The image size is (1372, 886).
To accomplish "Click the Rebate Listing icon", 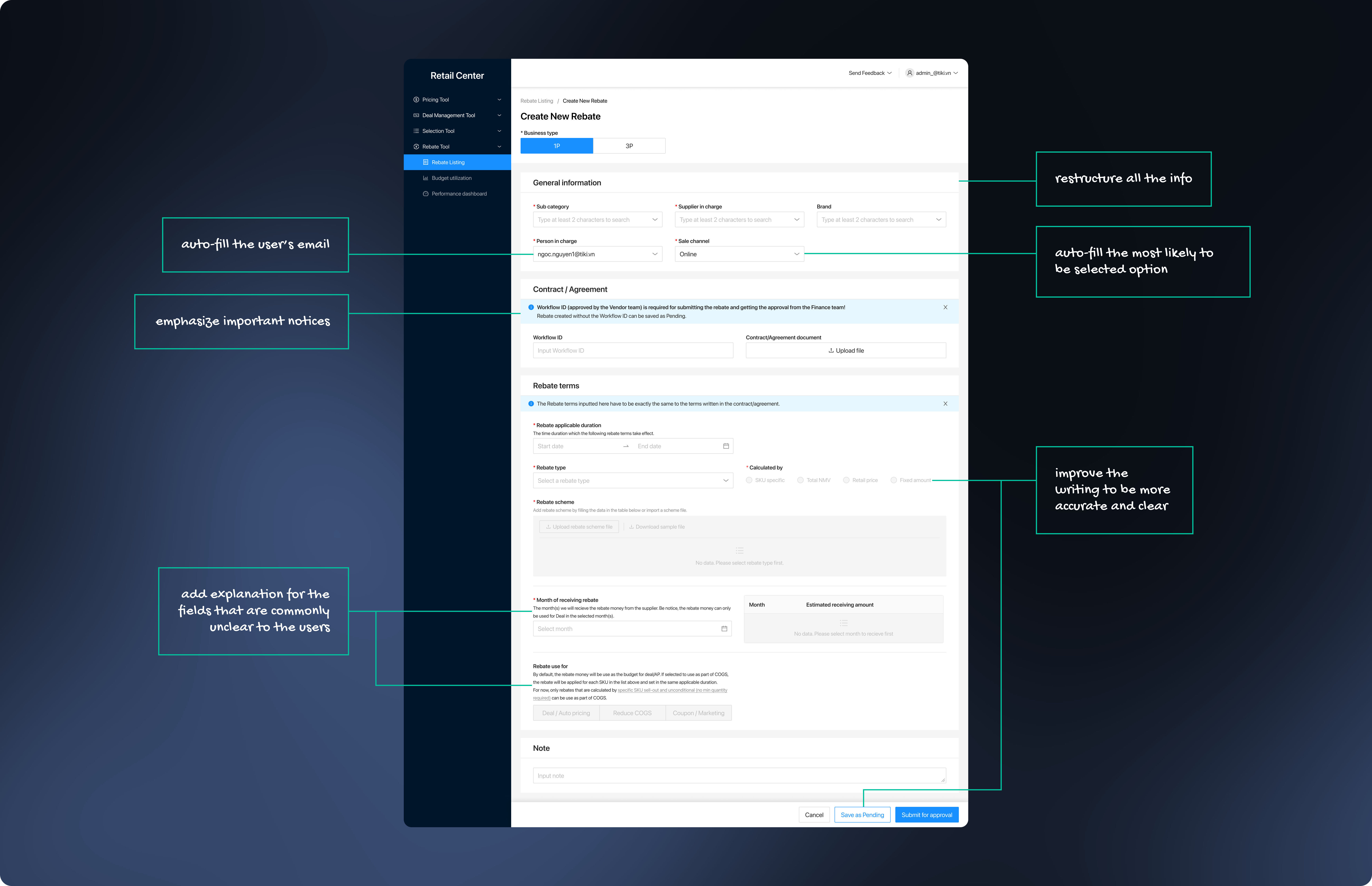I will (426, 162).
